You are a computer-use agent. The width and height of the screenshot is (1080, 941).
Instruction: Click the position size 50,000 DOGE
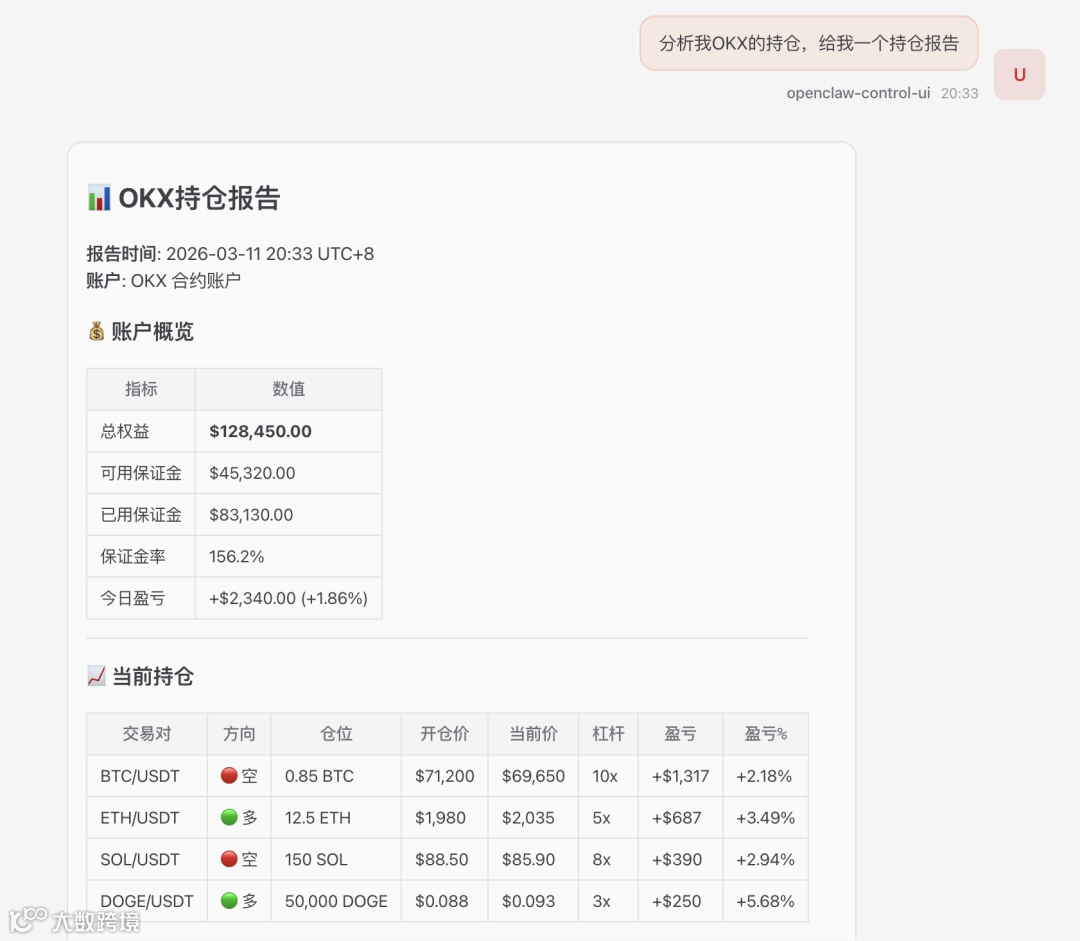pos(336,901)
